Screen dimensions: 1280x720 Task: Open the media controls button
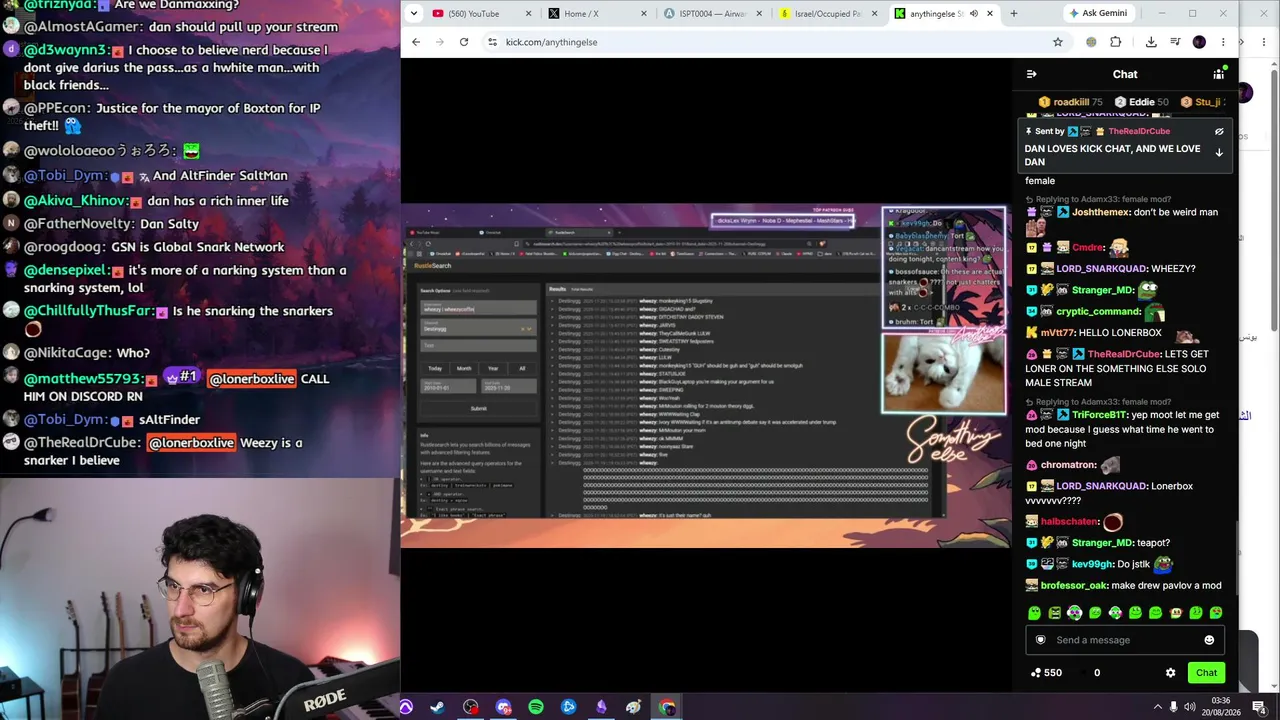pos(1175,42)
